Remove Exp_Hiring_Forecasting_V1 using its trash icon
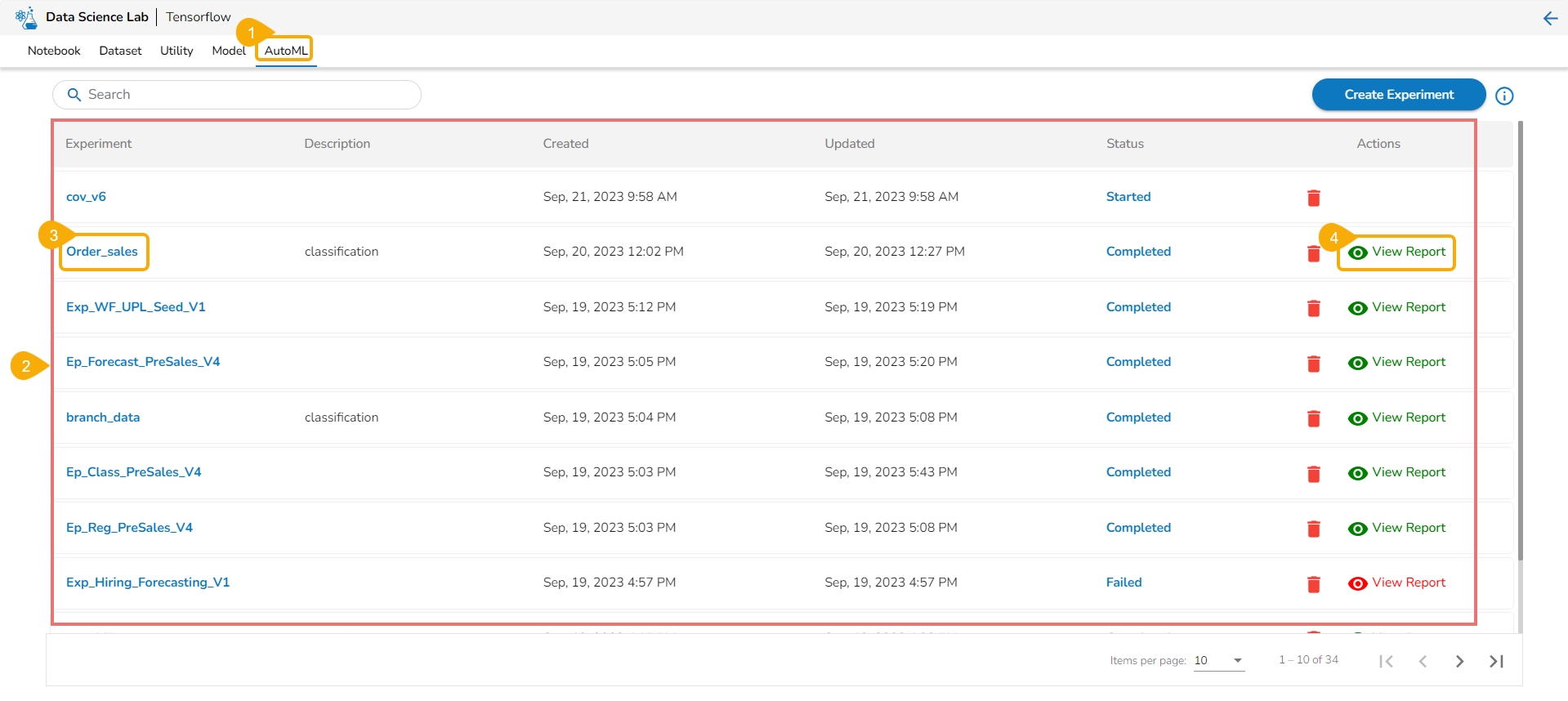This screenshot has height=701, width=1568. point(1313,583)
